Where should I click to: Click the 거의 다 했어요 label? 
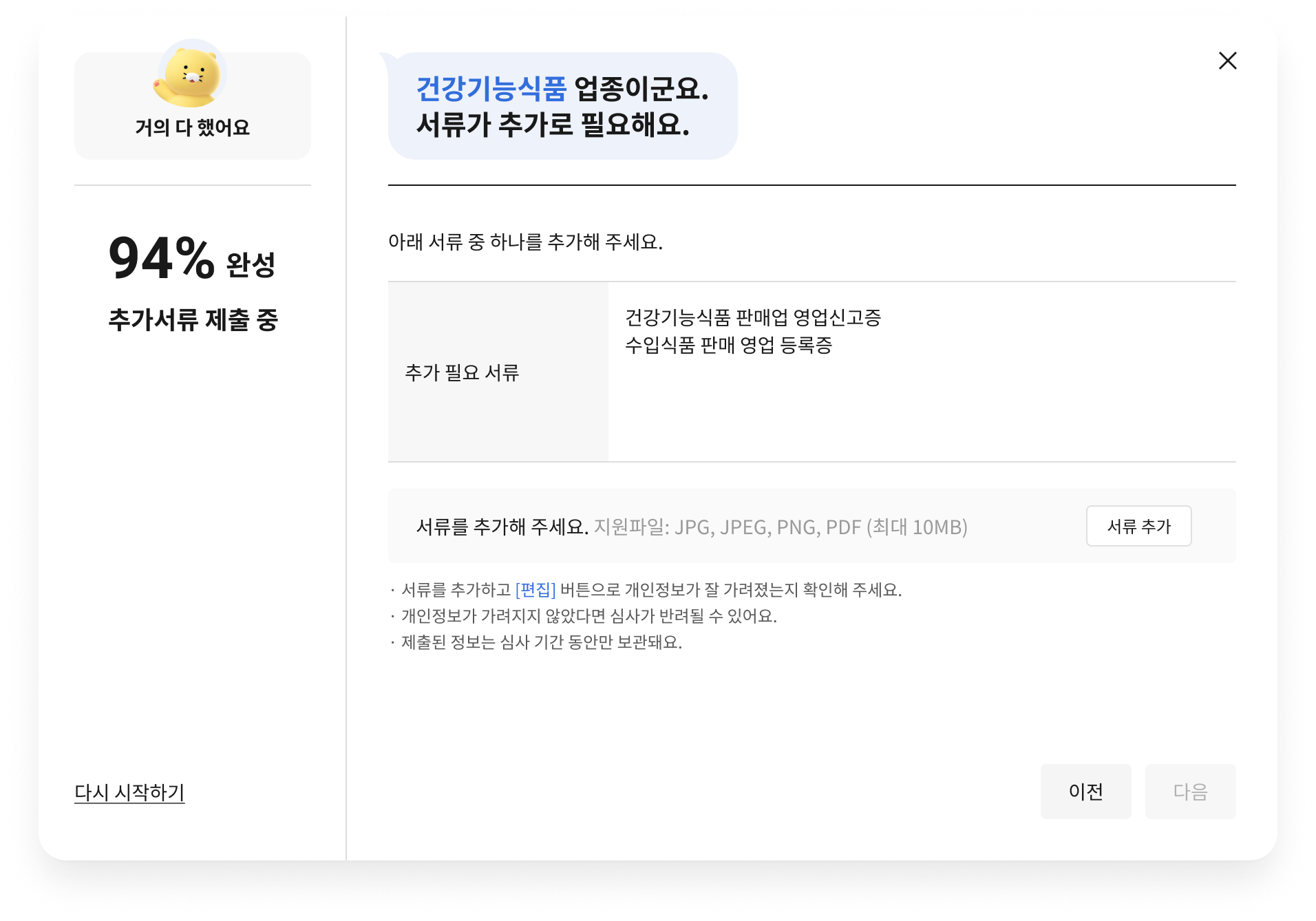click(192, 127)
